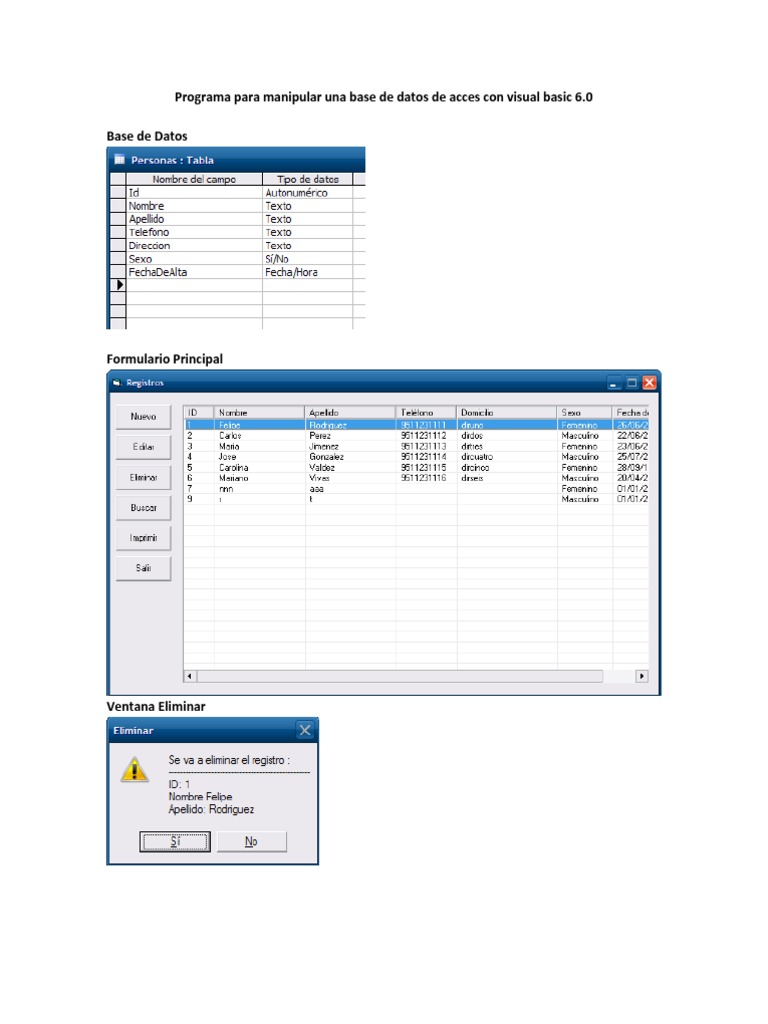Click the Sí/No data type cell
This screenshot has width=768, height=1024.
coord(308,259)
